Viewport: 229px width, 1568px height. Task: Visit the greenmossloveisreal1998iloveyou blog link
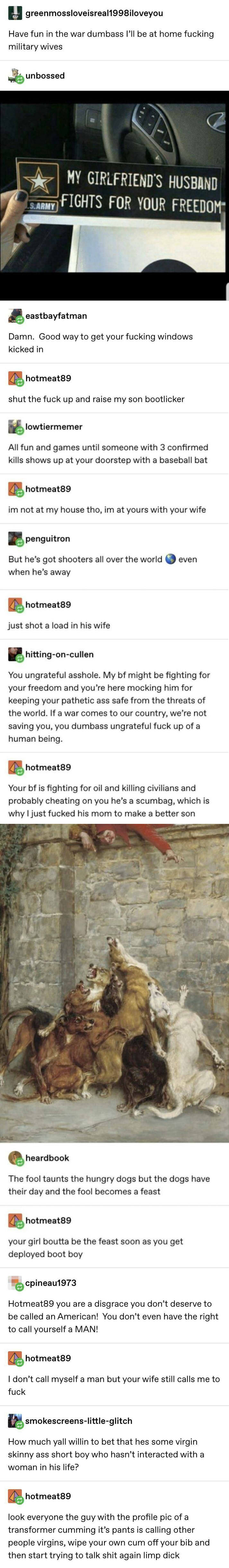(94, 13)
